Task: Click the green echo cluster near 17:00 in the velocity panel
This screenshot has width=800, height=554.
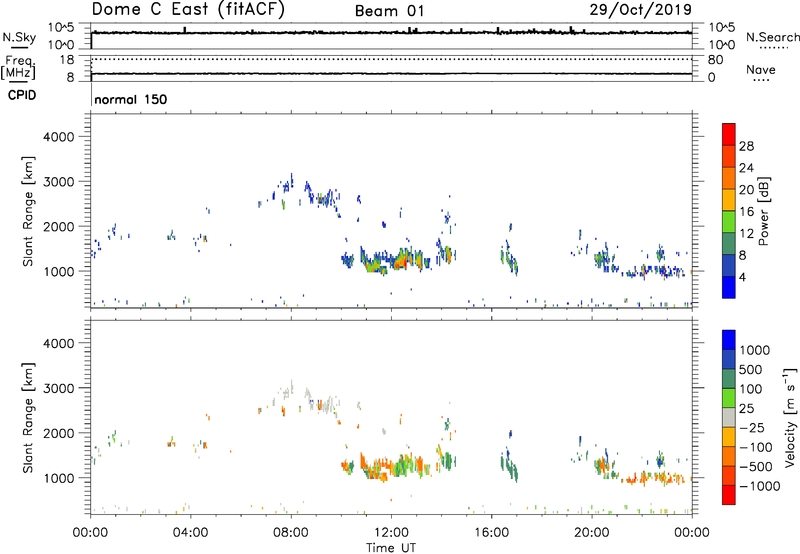Action: [510, 466]
